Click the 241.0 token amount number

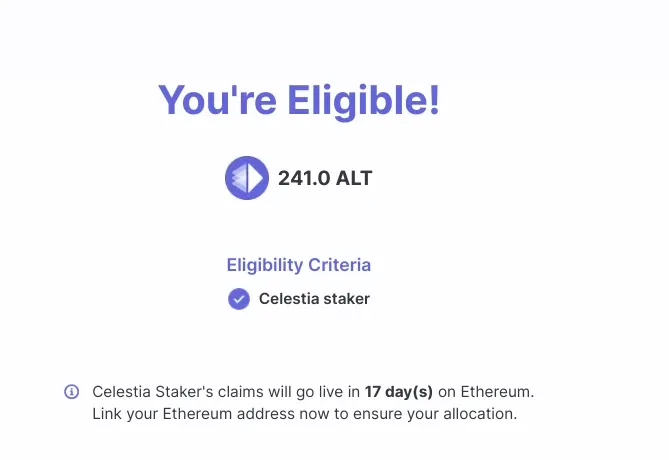click(304, 178)
